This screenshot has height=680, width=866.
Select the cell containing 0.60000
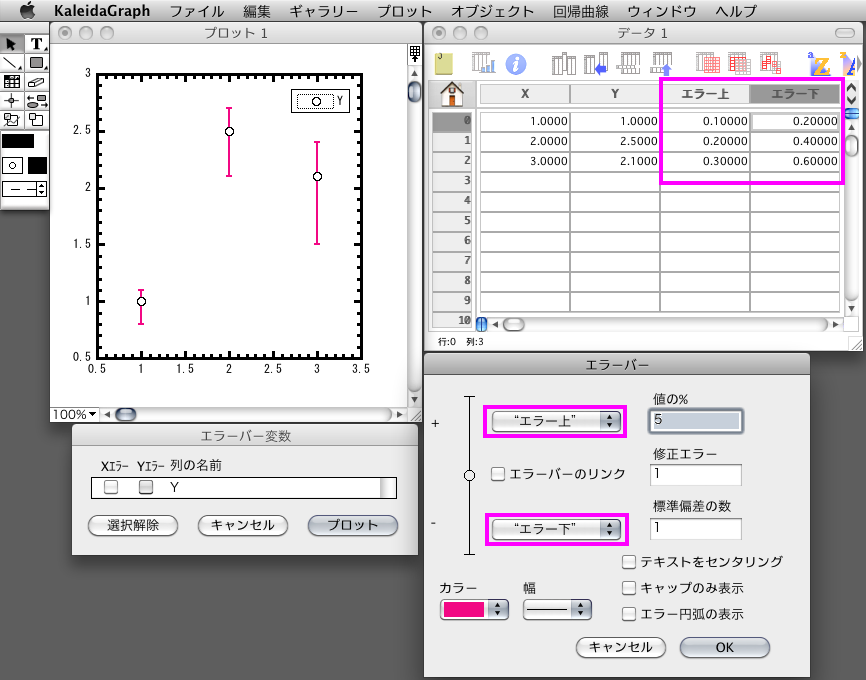coord(795,161)
